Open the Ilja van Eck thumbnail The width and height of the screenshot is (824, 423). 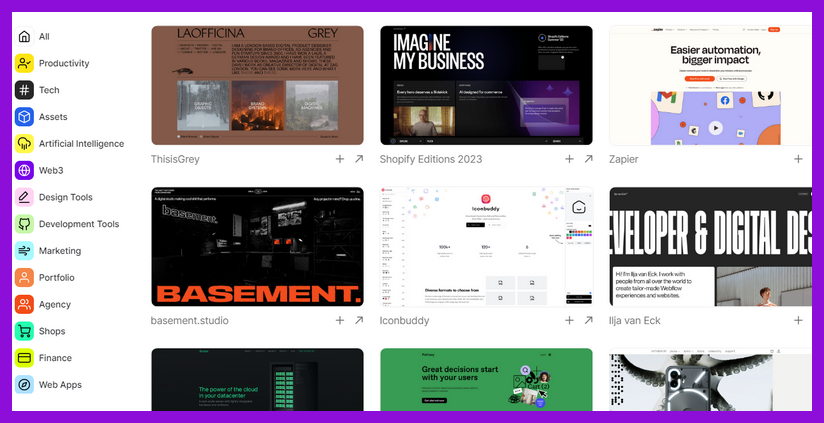pyautogui.click(x=710, y=246)
